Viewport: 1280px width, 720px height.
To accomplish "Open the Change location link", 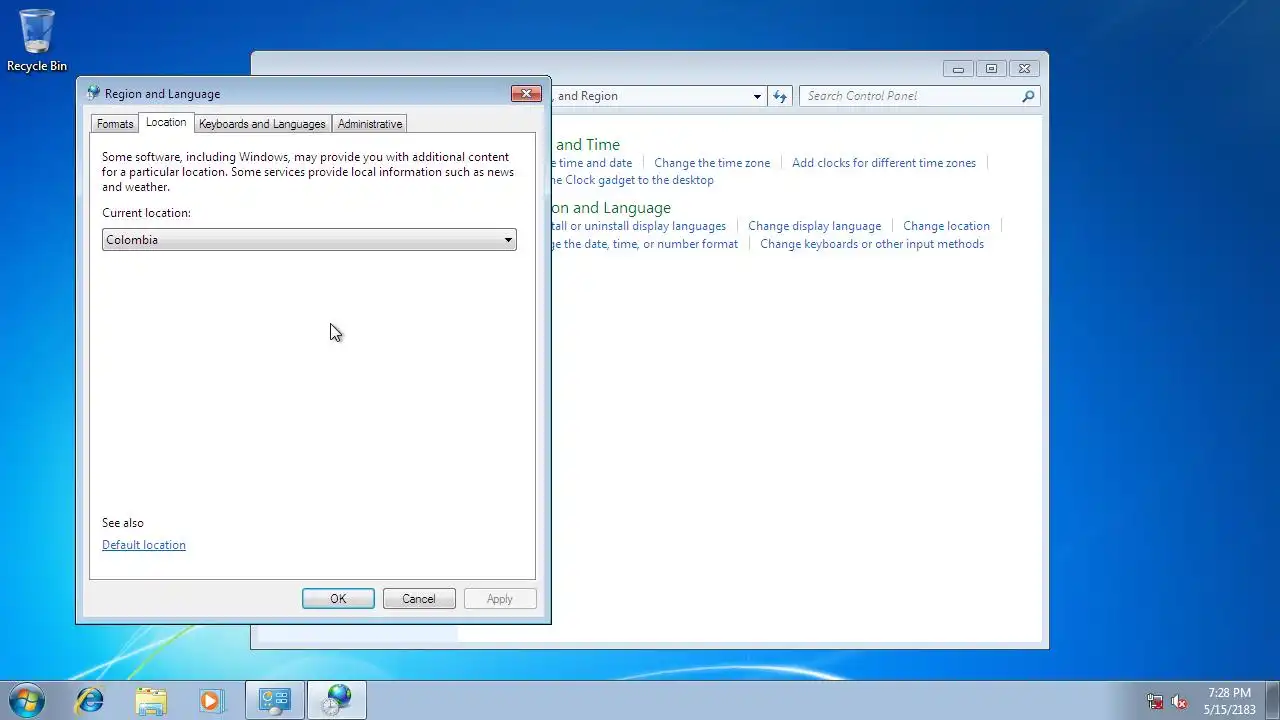I will 947,226.
